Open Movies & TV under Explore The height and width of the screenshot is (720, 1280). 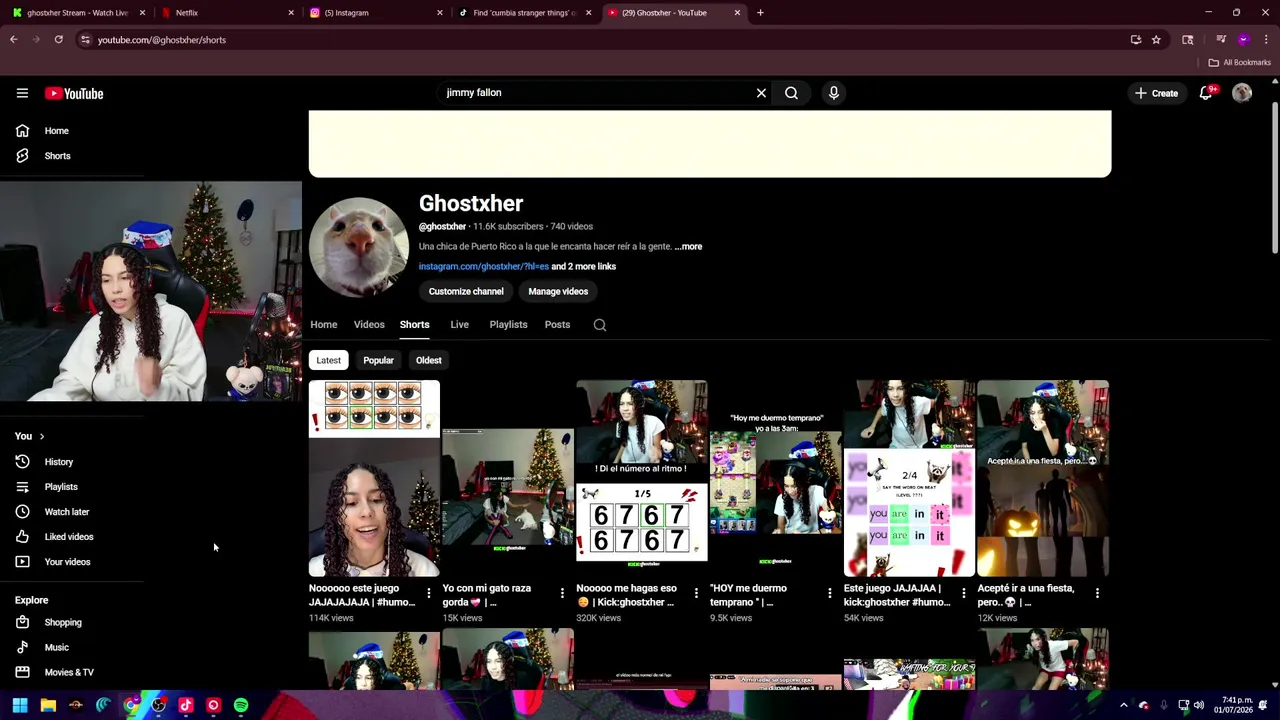(x=68, y=672)
